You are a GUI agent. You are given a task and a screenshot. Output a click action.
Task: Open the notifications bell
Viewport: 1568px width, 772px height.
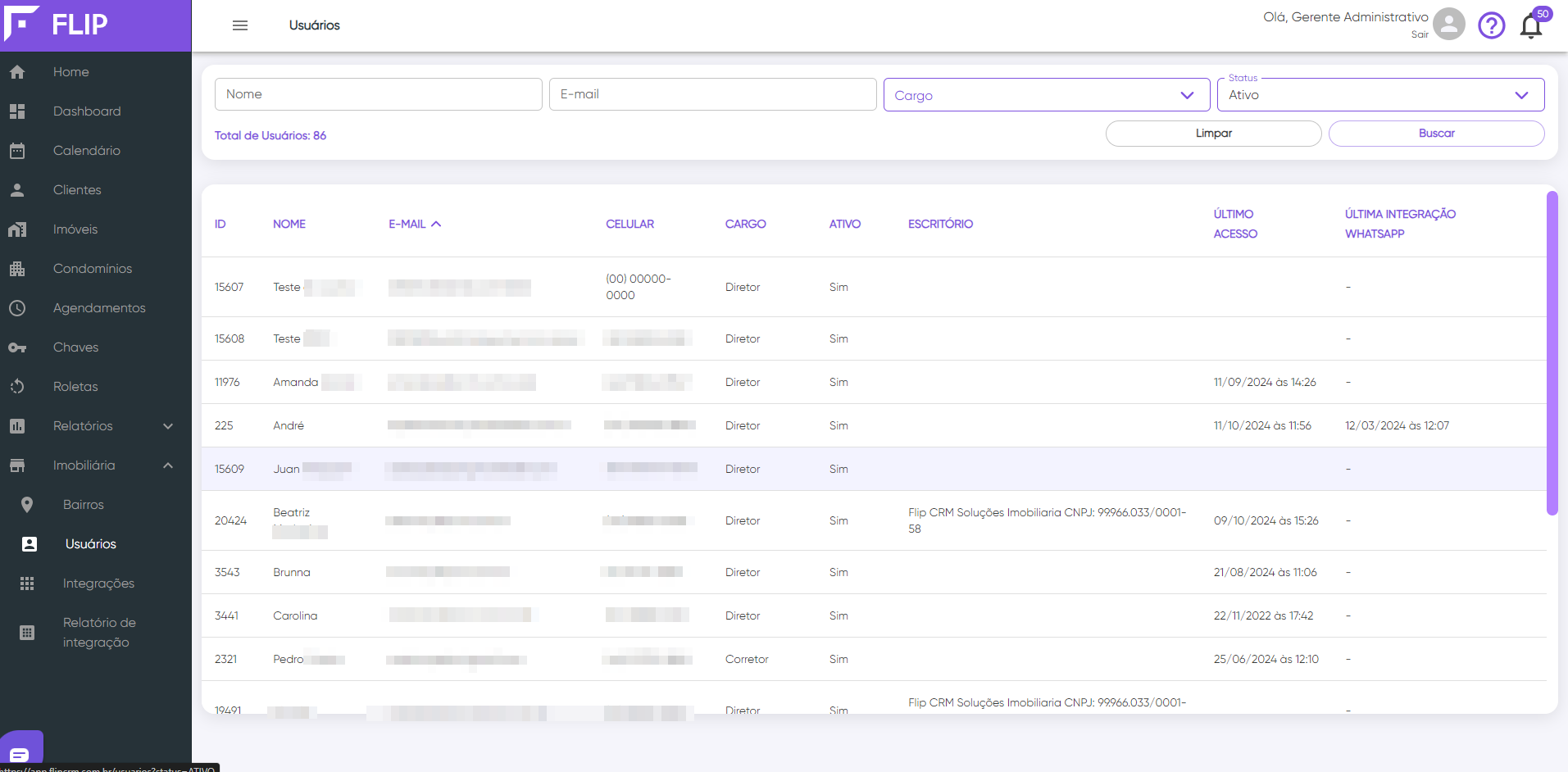click(x=1531, y=25)
